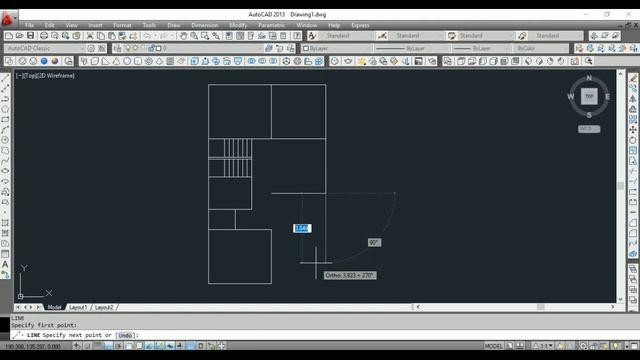Open the Modify menu

(238, 25)
